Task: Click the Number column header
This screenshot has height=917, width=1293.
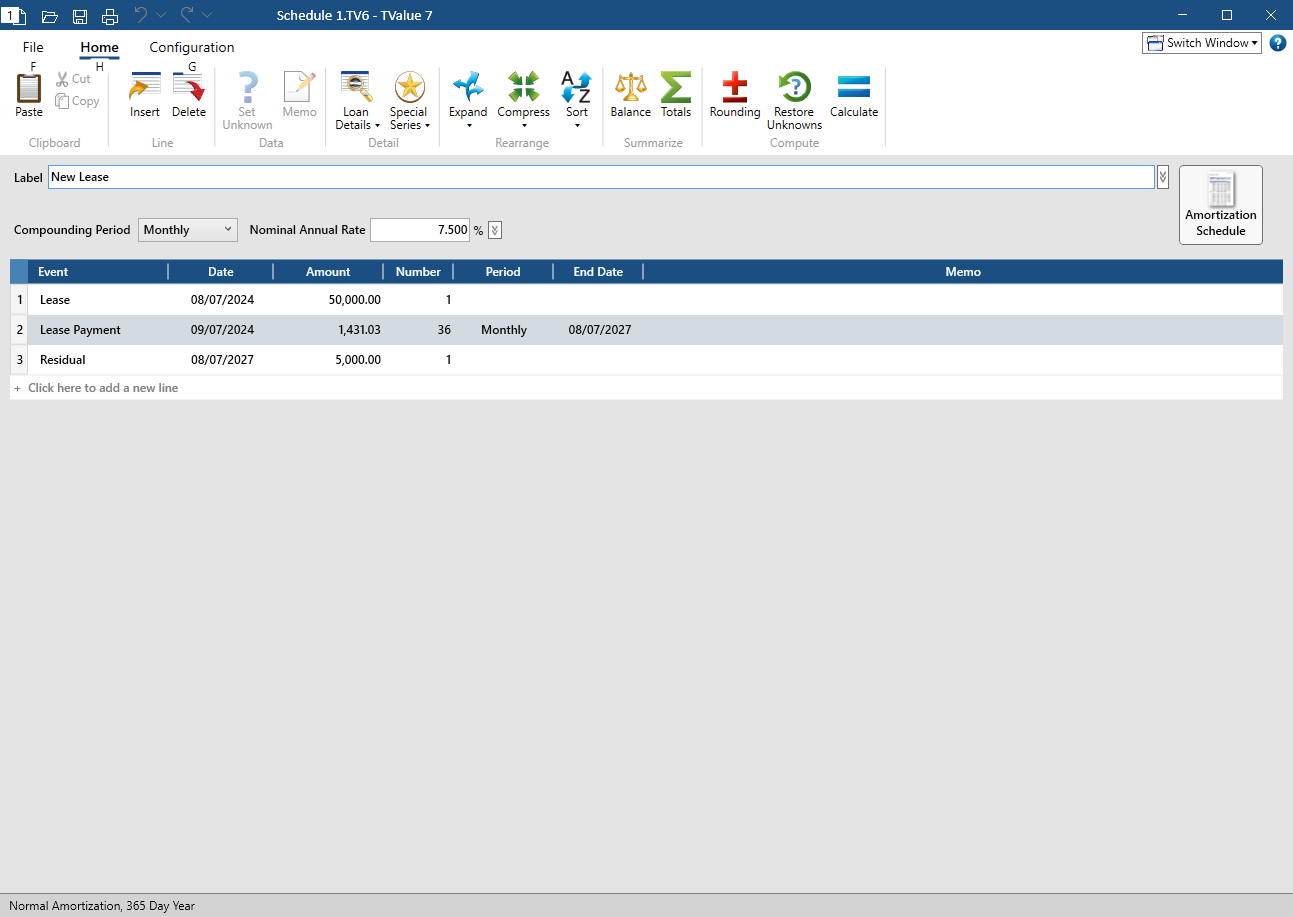Action: (418, 272)
